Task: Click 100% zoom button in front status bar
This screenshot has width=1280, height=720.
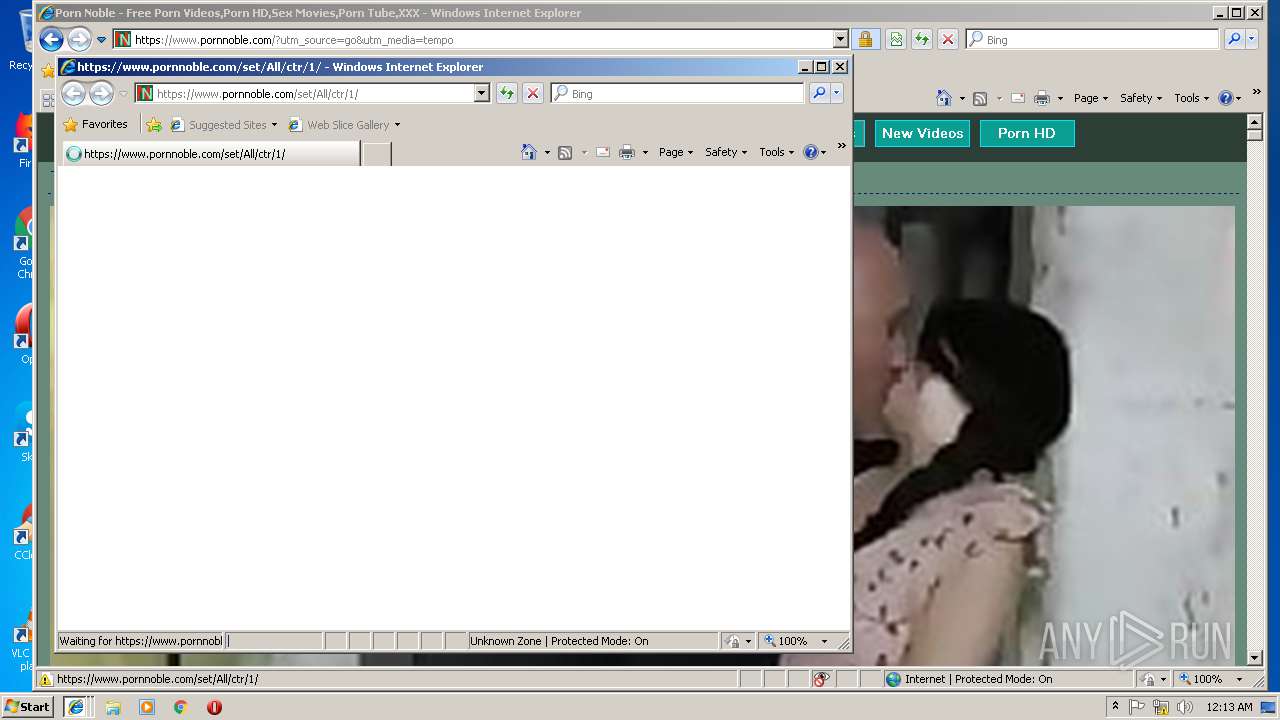Action: click(787, 641)
